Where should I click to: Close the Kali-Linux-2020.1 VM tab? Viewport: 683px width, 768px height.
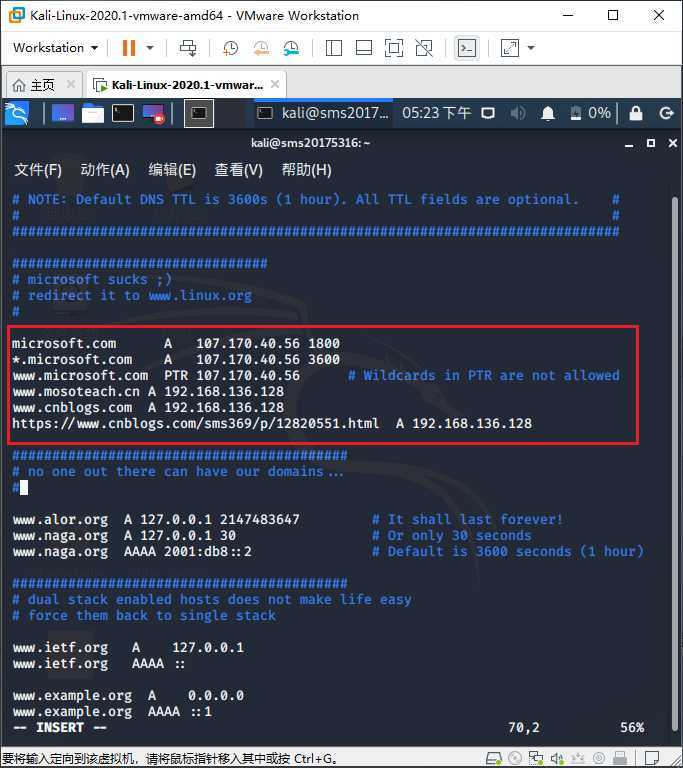click(x=275, y=84)
